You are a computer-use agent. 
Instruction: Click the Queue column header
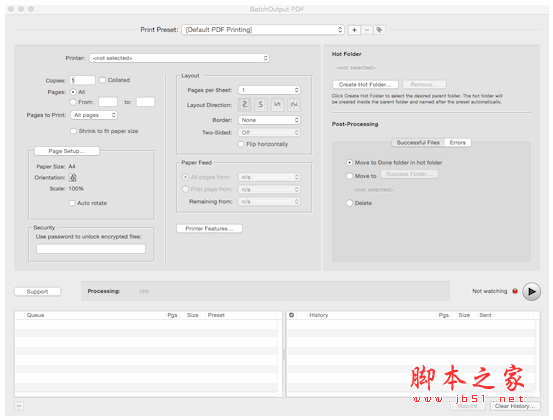pos(95,315)
